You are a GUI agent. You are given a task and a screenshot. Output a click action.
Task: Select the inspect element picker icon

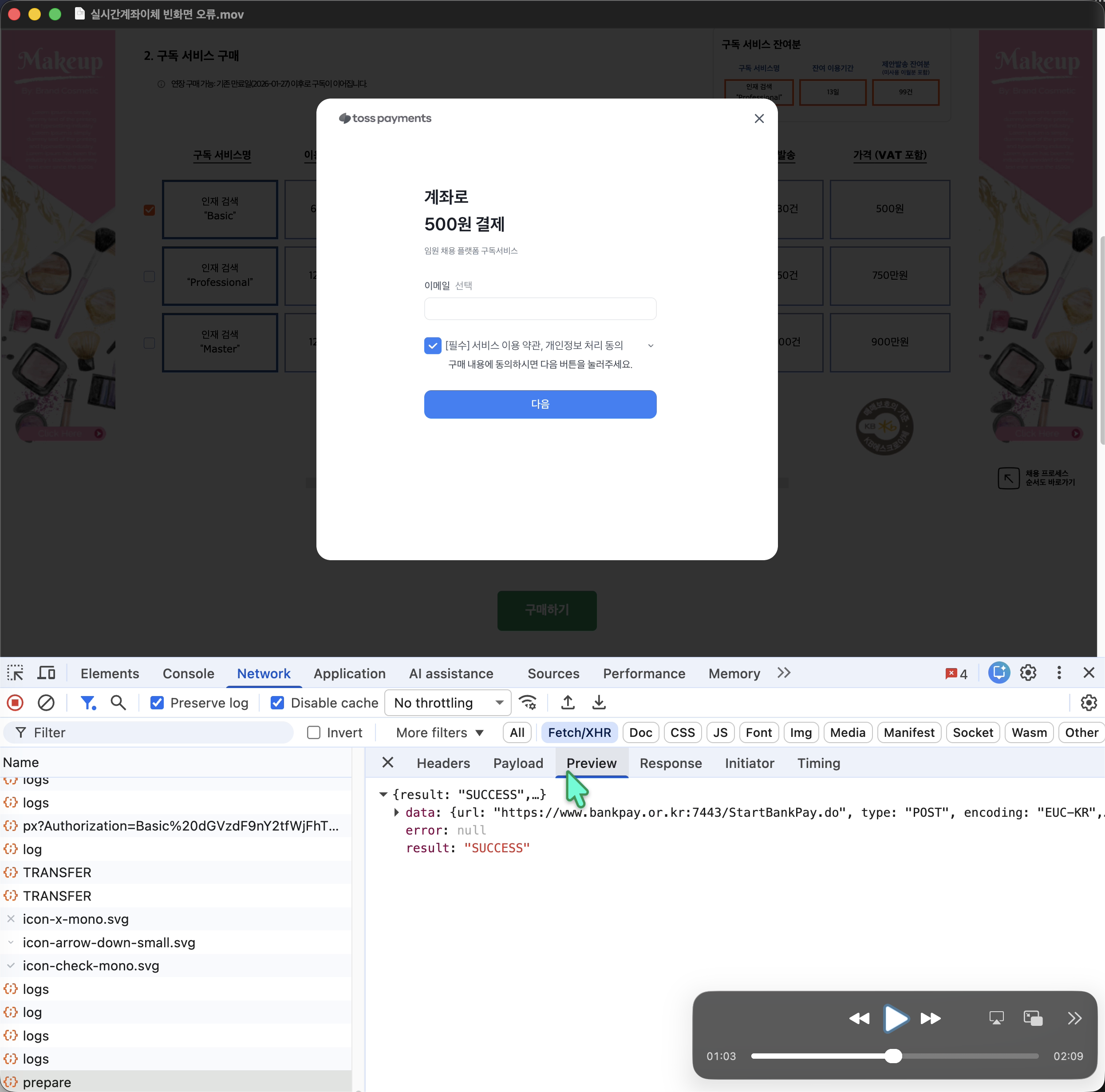tap(16, 673)
